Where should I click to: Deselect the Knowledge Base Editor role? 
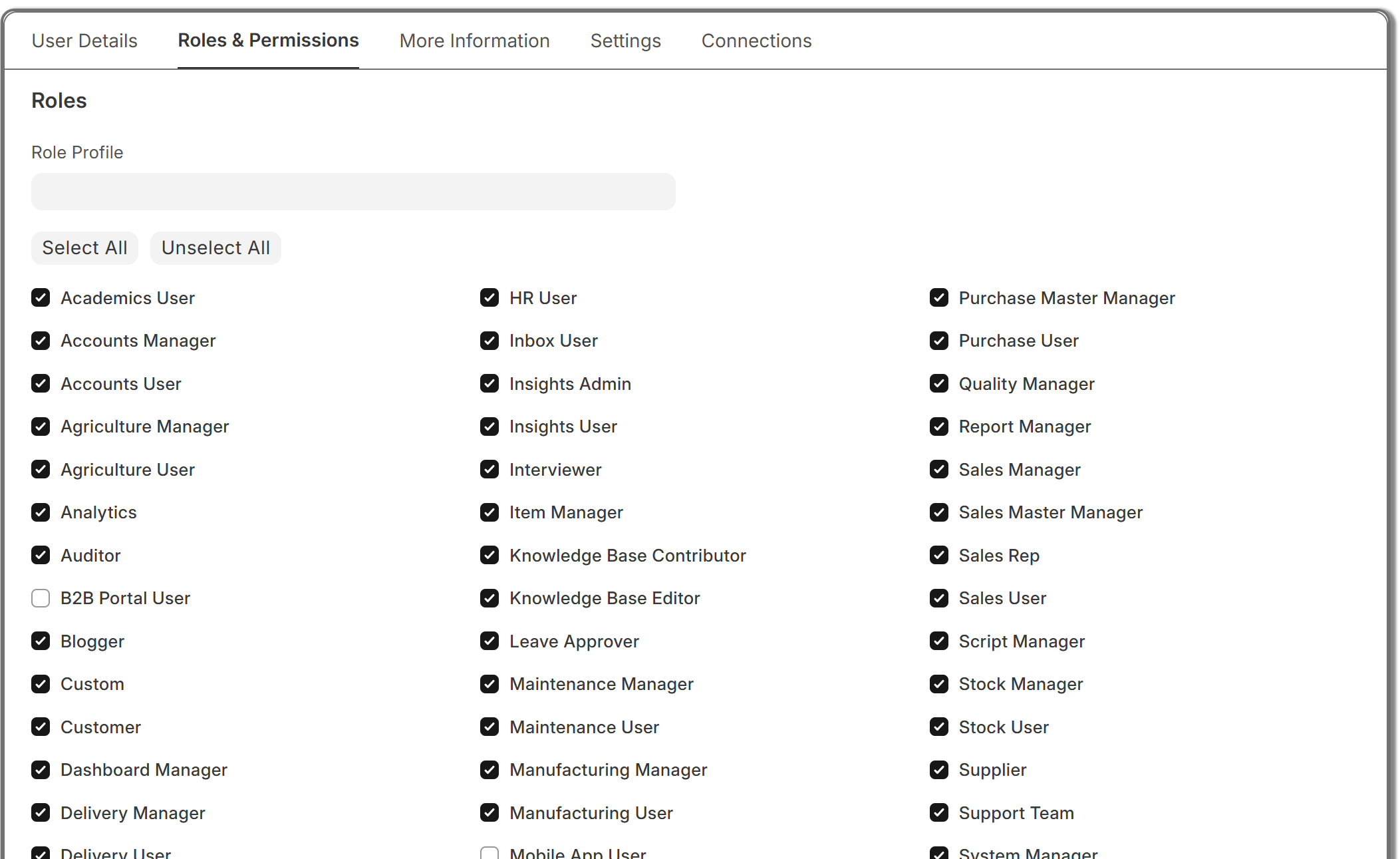(490, 598)
